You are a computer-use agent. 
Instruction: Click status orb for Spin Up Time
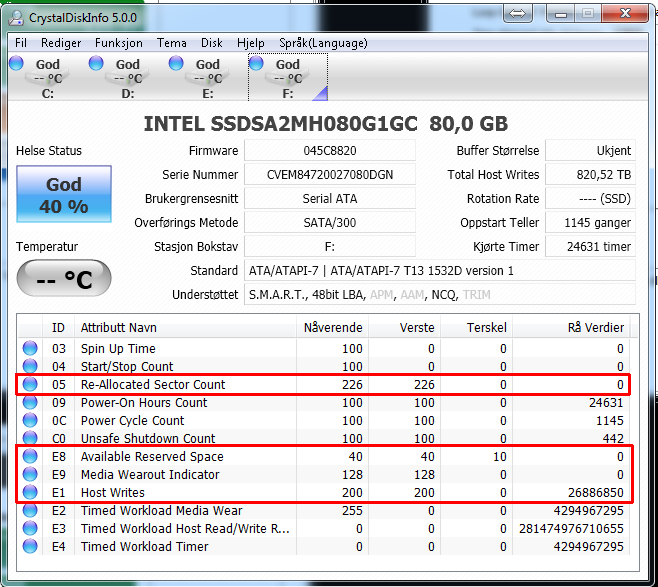30,348
